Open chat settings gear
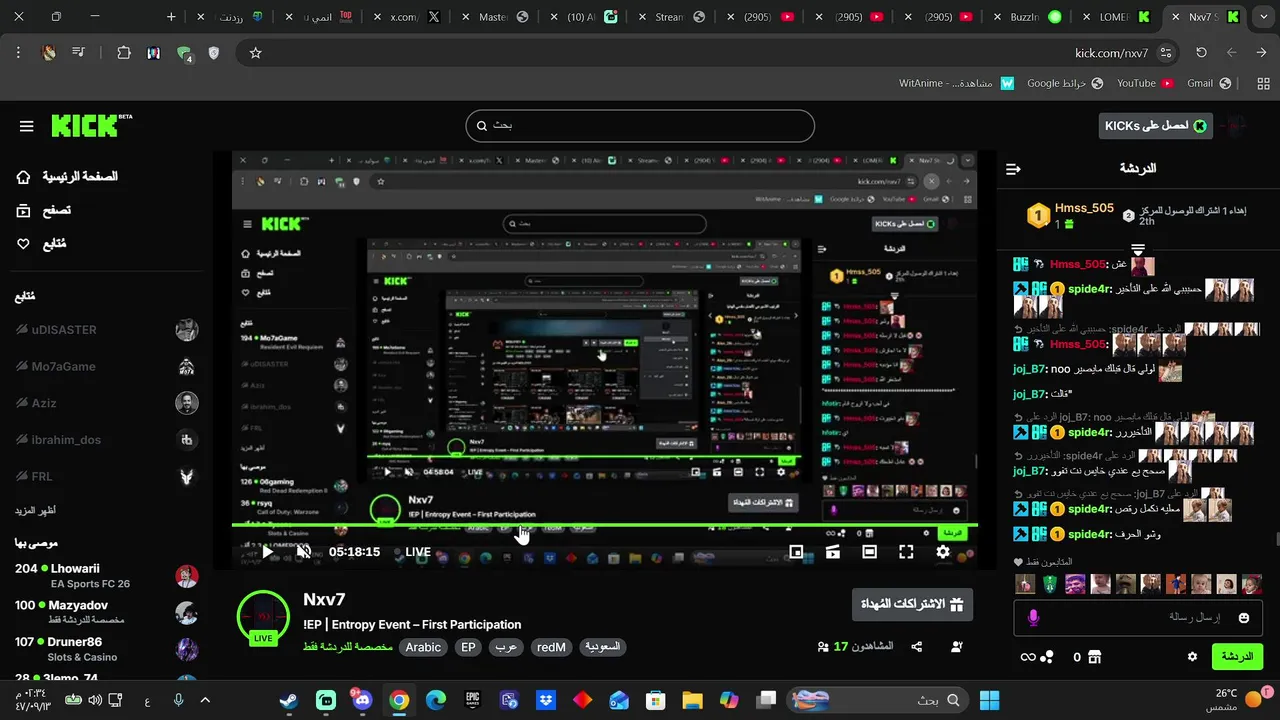 pyautogui.click(x=1192, y=657)
